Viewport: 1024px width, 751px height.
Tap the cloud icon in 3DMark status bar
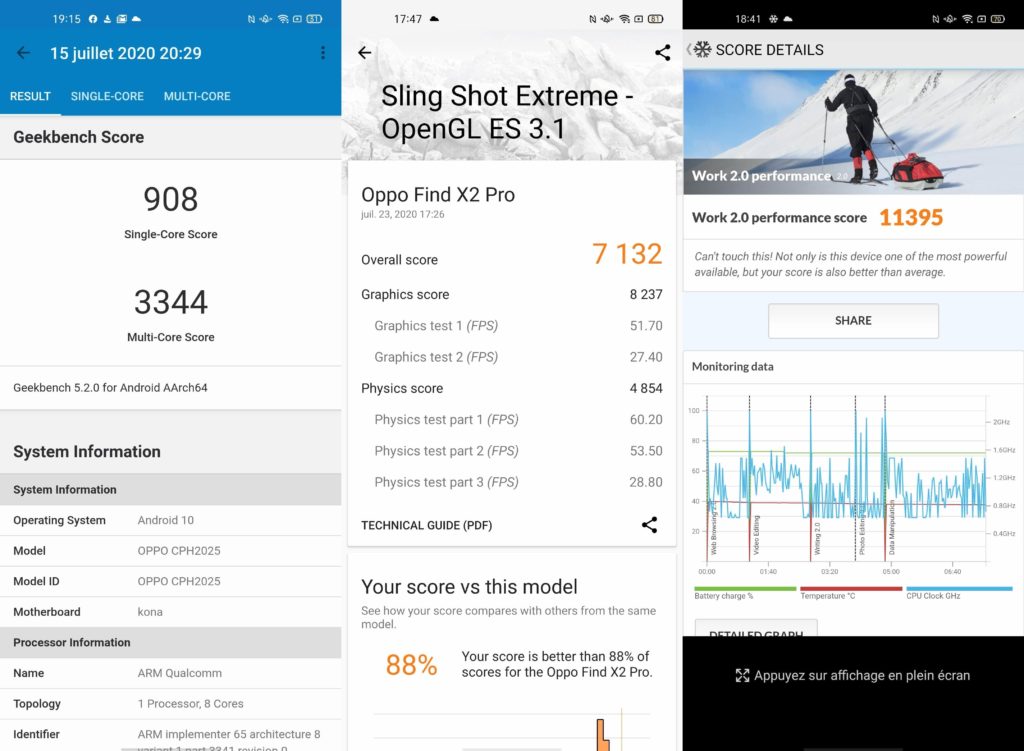tap(434, 19)
